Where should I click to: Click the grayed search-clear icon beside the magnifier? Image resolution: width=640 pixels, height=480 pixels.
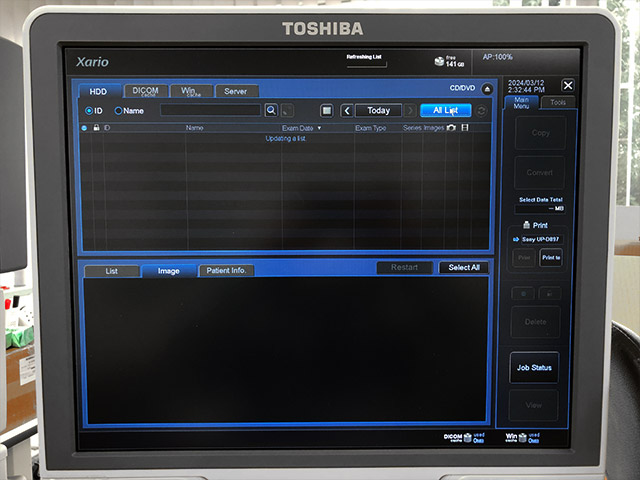pyautogui.click(x=287, y=110)
